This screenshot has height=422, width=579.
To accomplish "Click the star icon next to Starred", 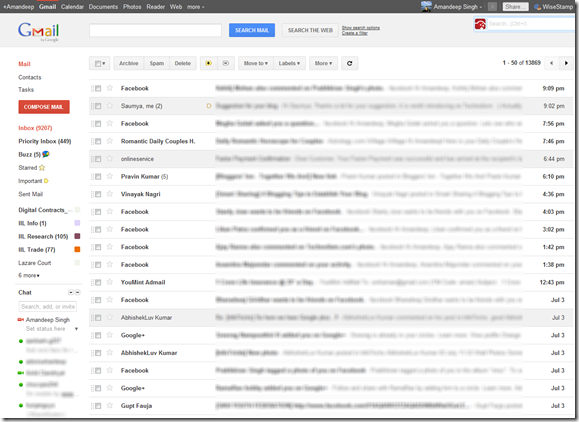I will coord(42,168).
